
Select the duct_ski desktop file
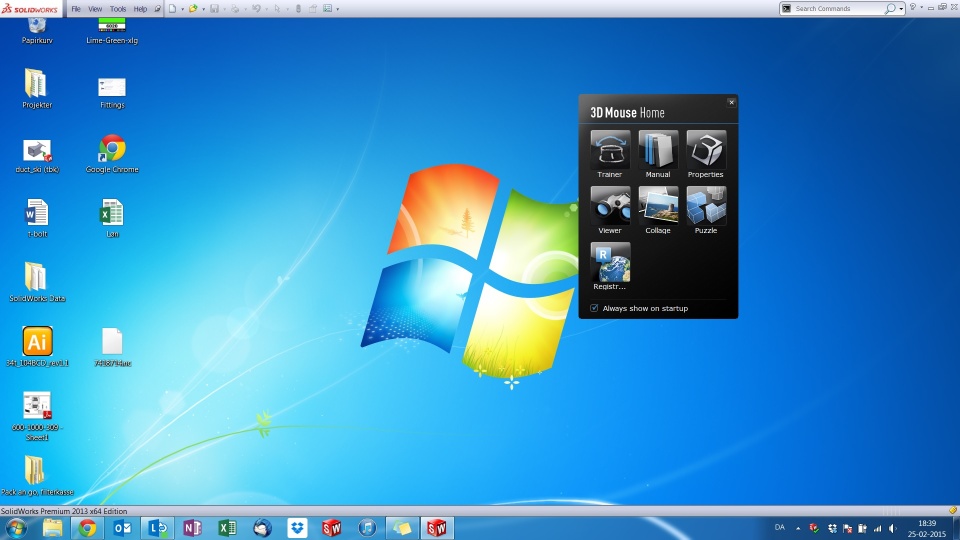click(x=37, y=156)
